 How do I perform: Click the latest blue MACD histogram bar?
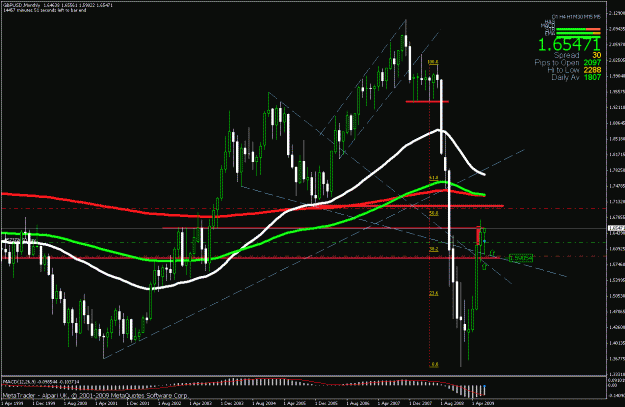coord(484,390)
